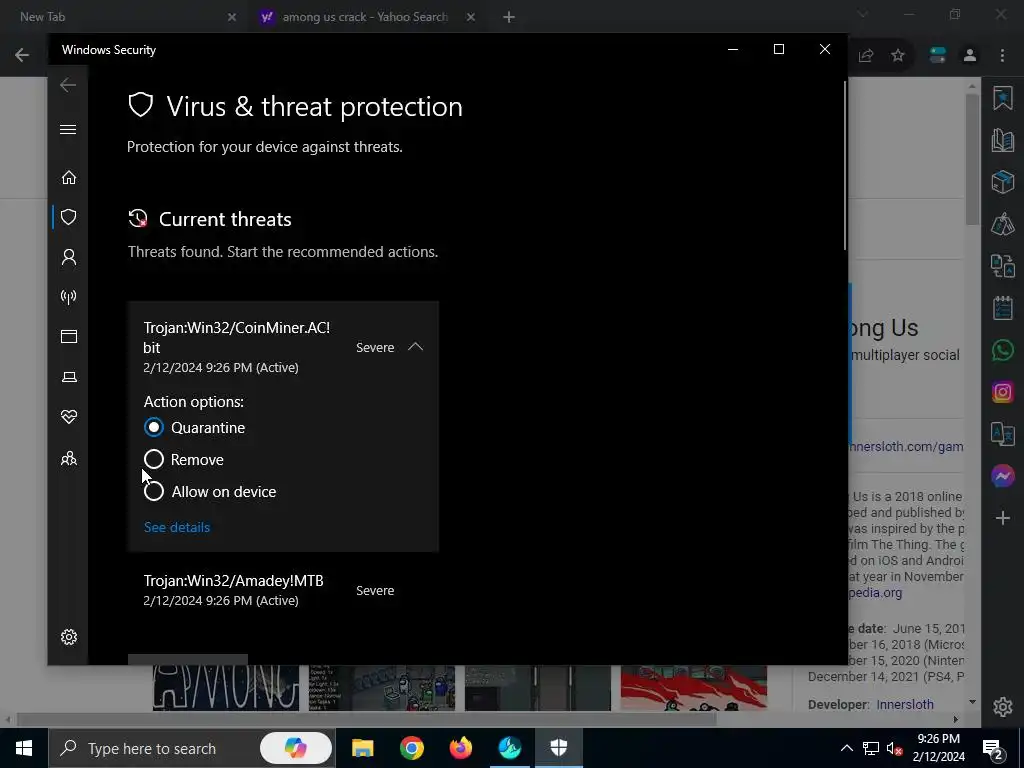Open the red Among Us artwork thumbnail
The height and width of the screenshot is (768, 1024).
click(x=694, y=688)
